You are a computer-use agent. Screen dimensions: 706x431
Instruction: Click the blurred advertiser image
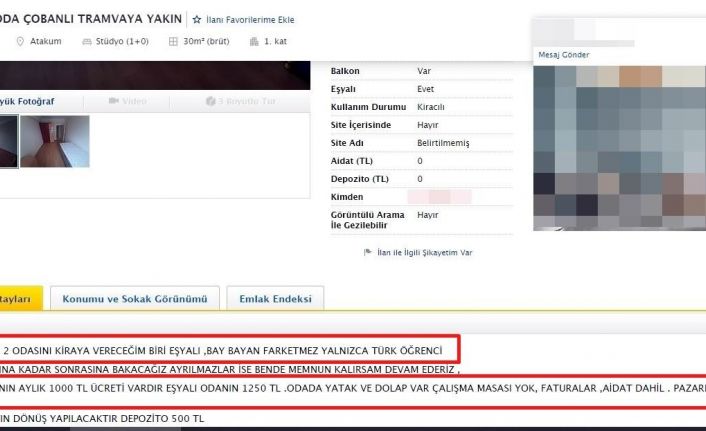coord(620,148)
